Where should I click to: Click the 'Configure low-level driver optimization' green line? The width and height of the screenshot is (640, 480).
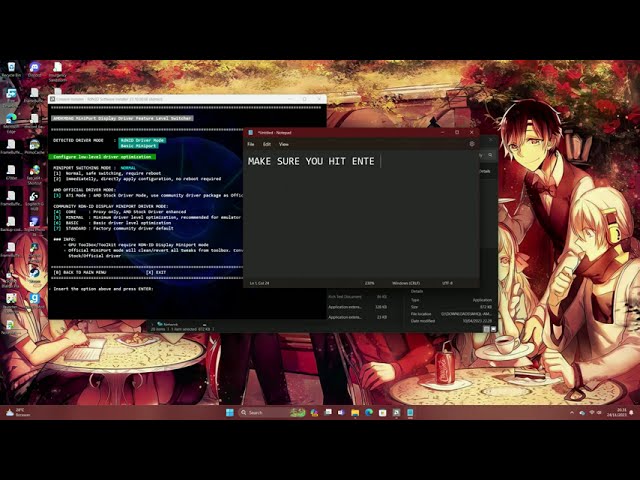pyautogui.click(x=102, y=157)
